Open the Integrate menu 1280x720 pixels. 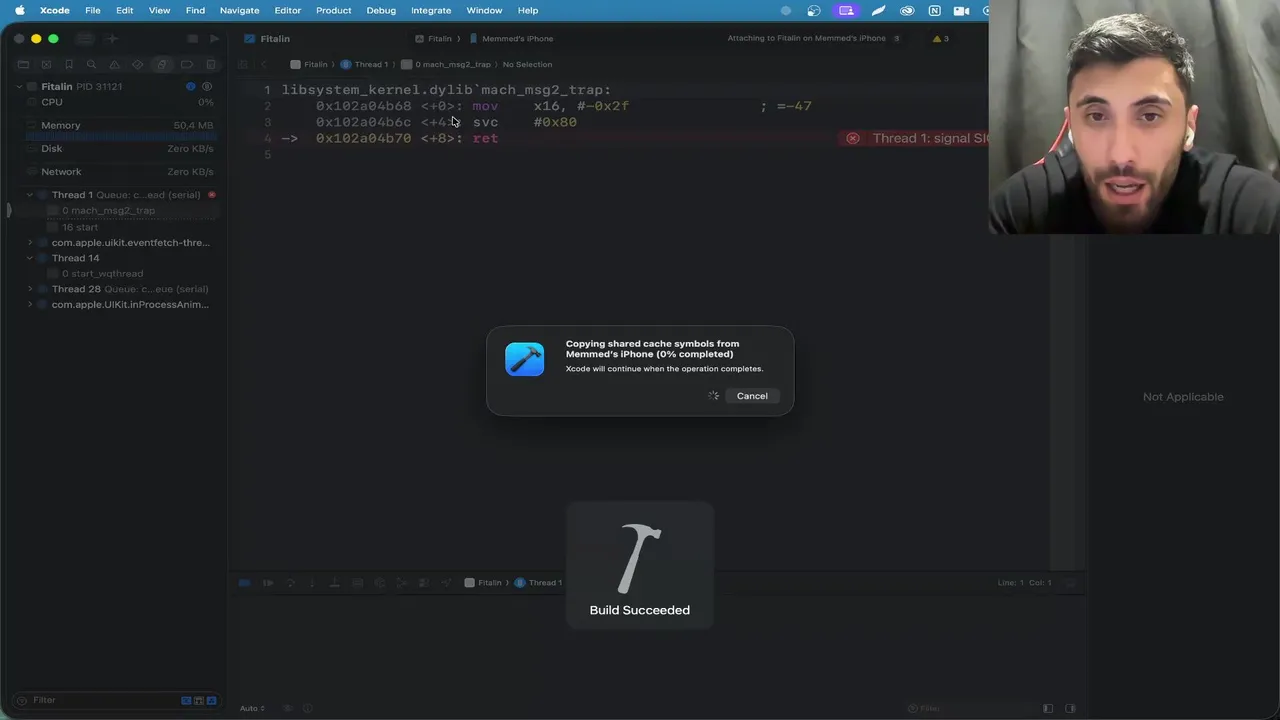pyautogui.click(x=431, y=10)
